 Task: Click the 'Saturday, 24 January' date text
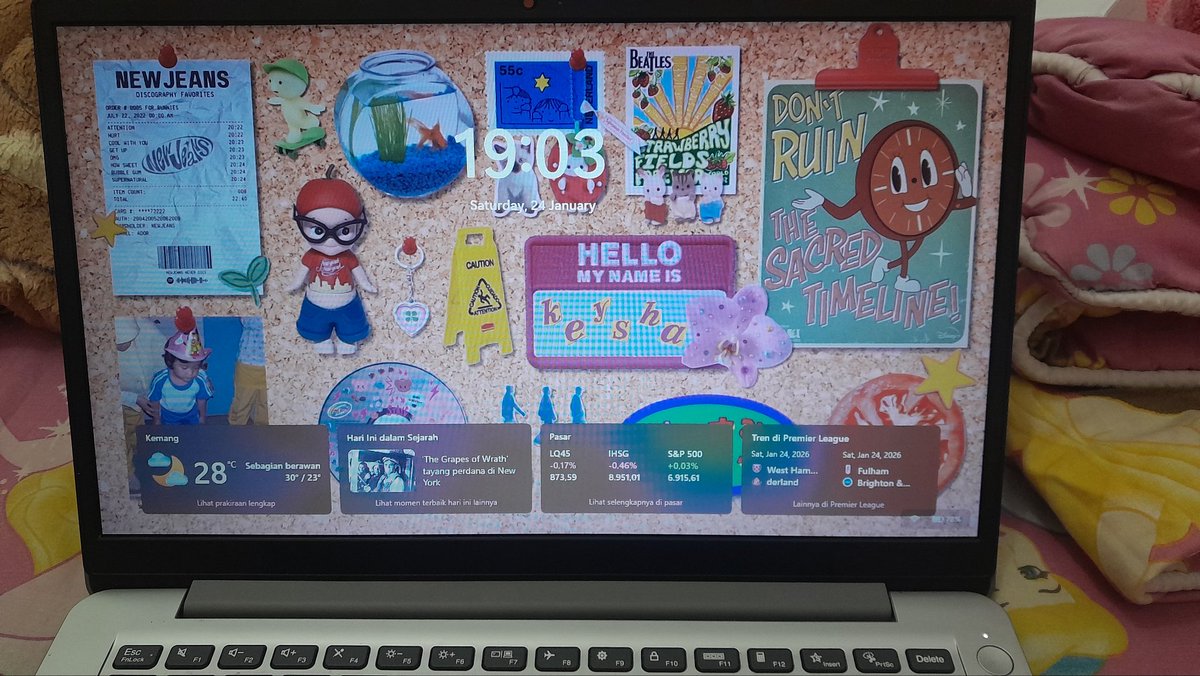(533, 206)
